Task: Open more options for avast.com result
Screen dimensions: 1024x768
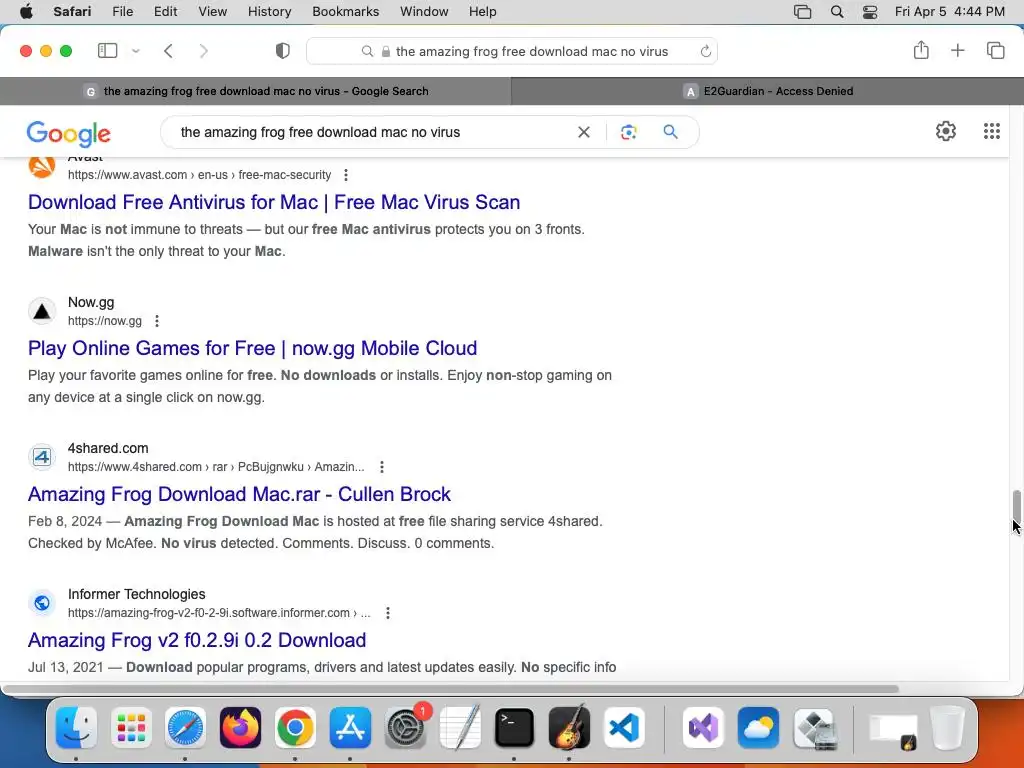Action: tap(346, 175)
